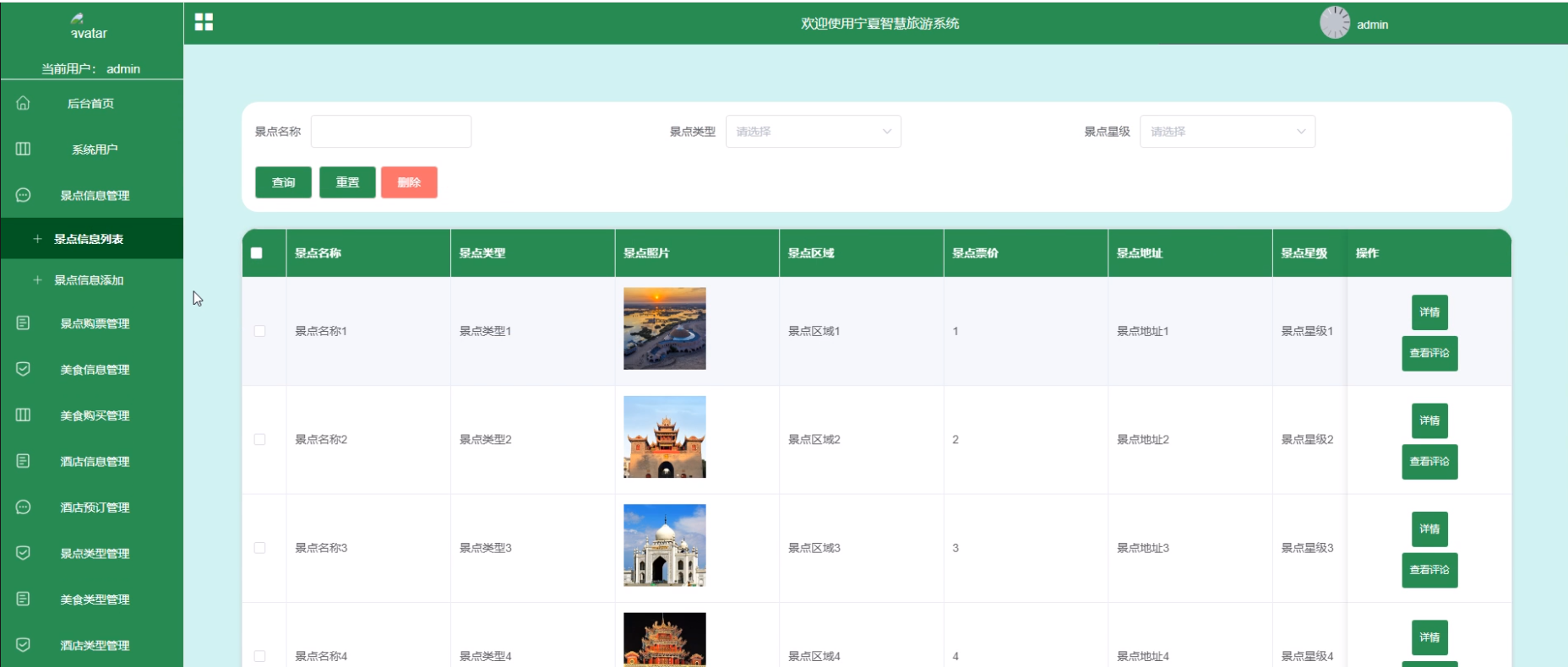The image size is (1568, 667).
Task: Open the 景点类型 dropdown
Action: [813, 132]
